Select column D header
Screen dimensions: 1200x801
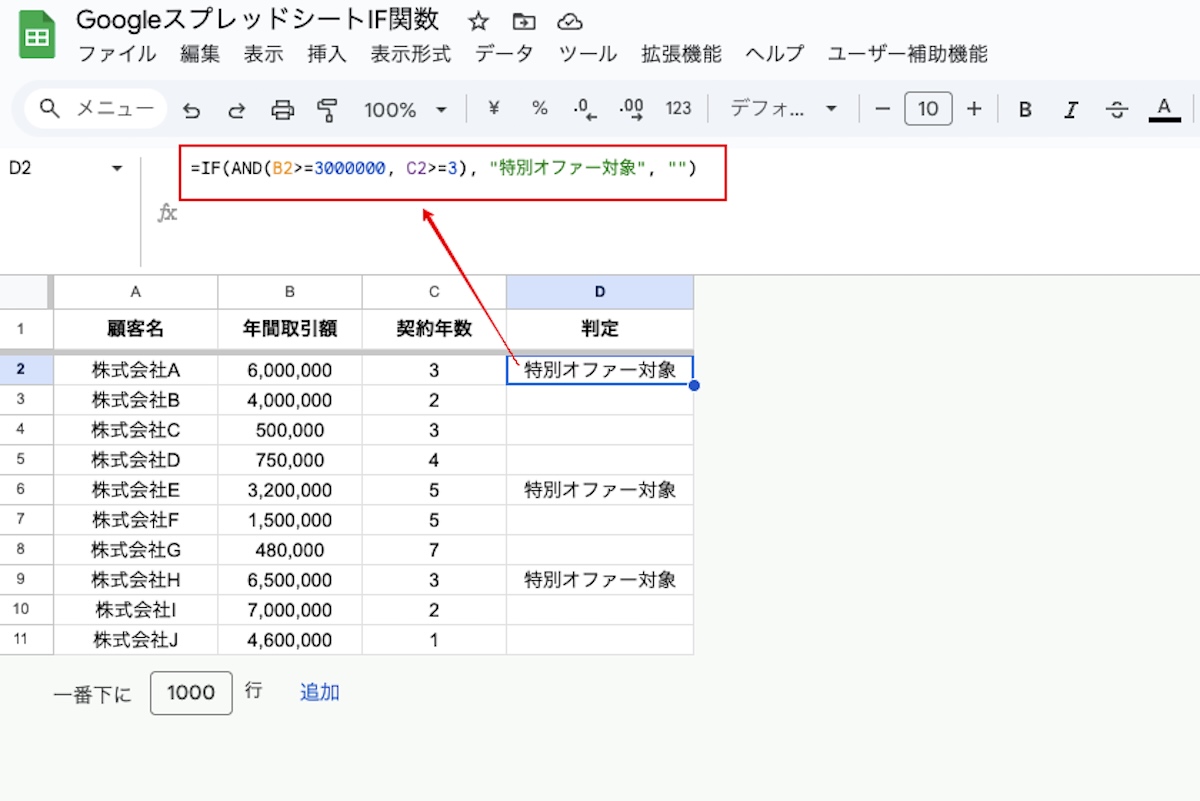coord(600,292)
